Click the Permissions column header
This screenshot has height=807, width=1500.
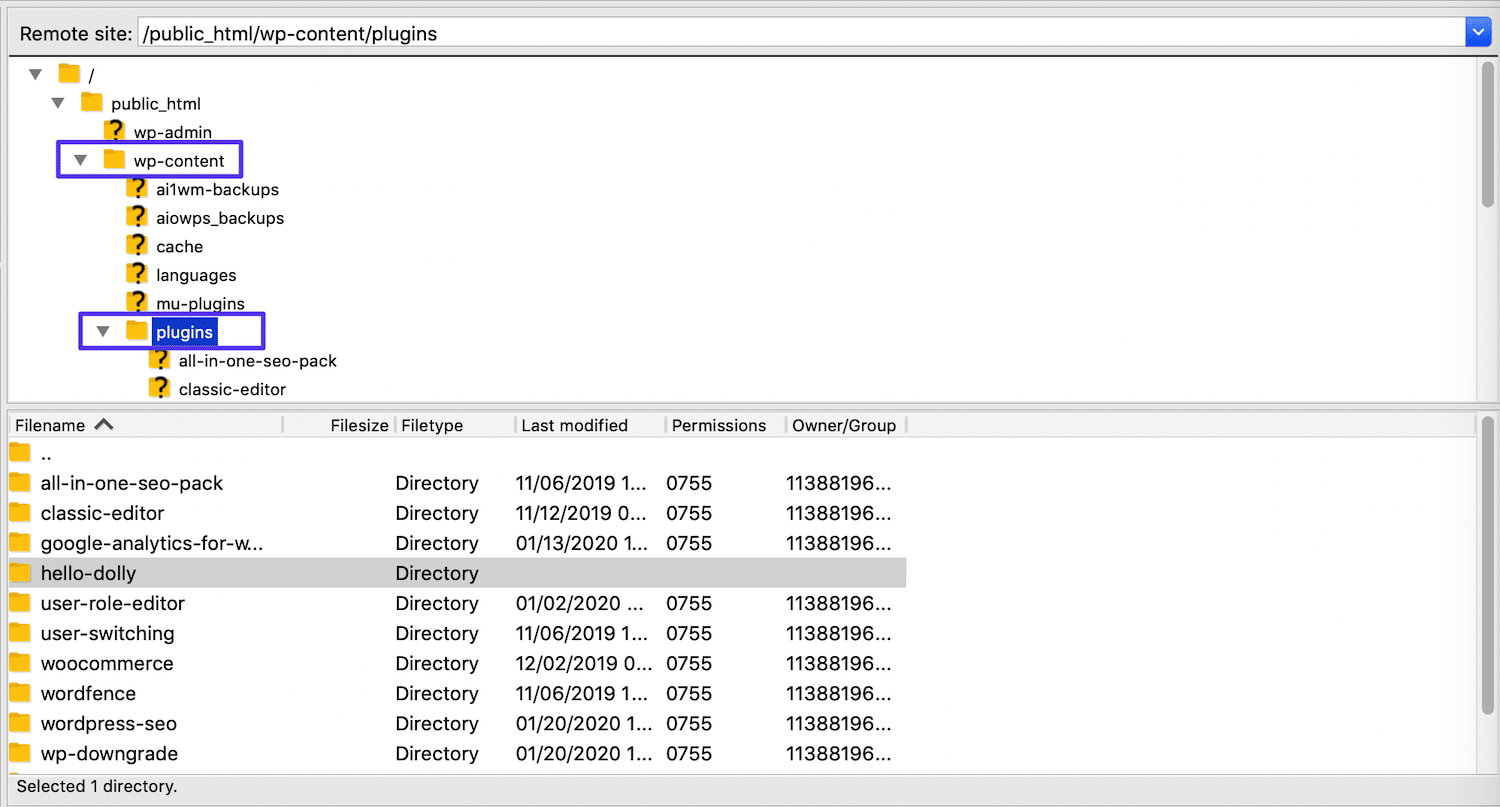(720, 425)
